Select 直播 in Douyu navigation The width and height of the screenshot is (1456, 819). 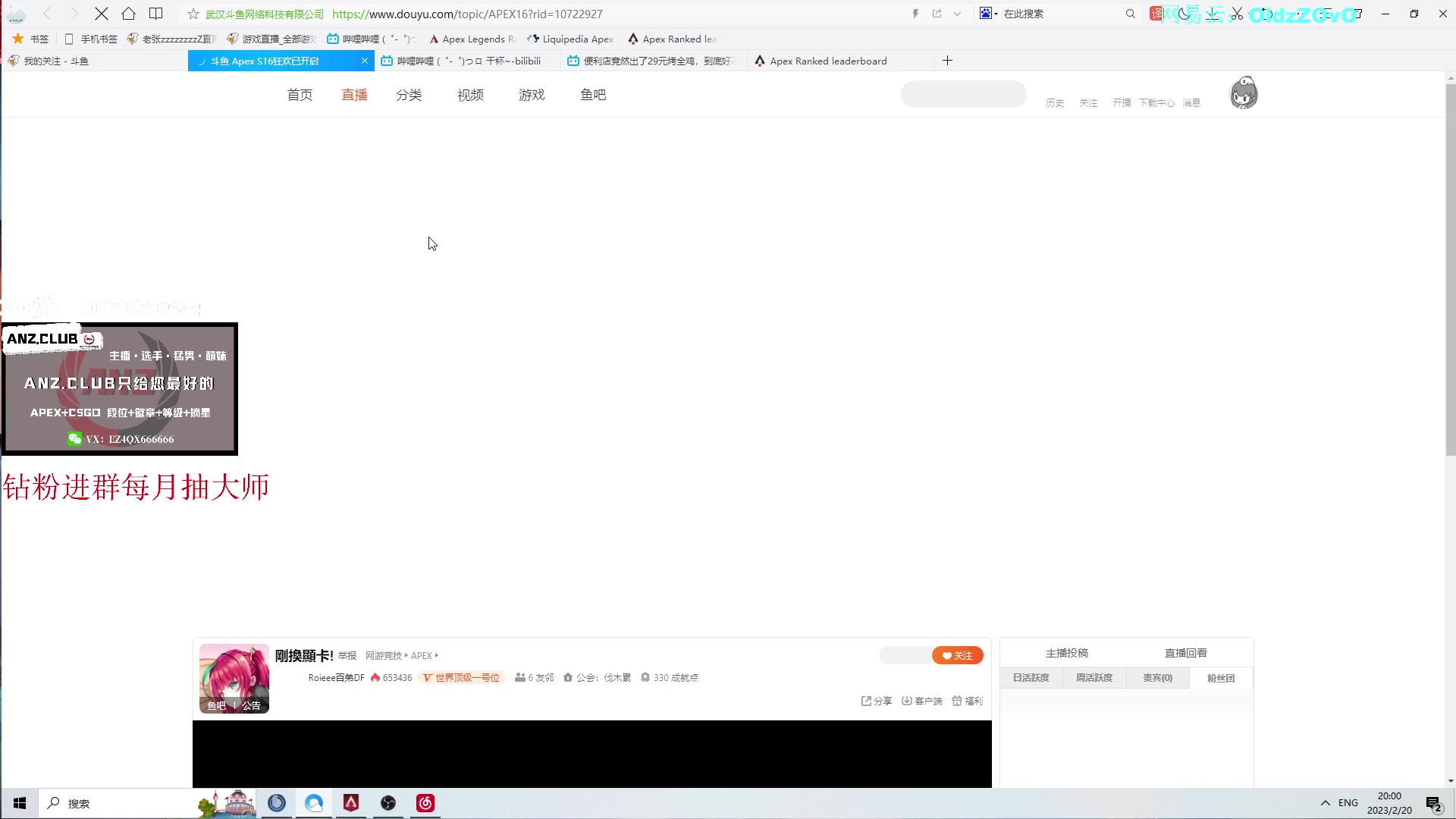point(354,95)
